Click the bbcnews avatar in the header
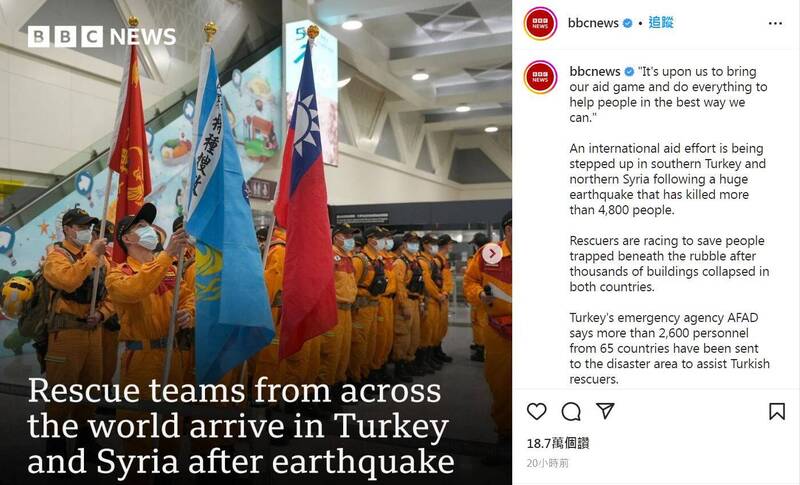The image size is (800, 485). [x=540, y=23]
